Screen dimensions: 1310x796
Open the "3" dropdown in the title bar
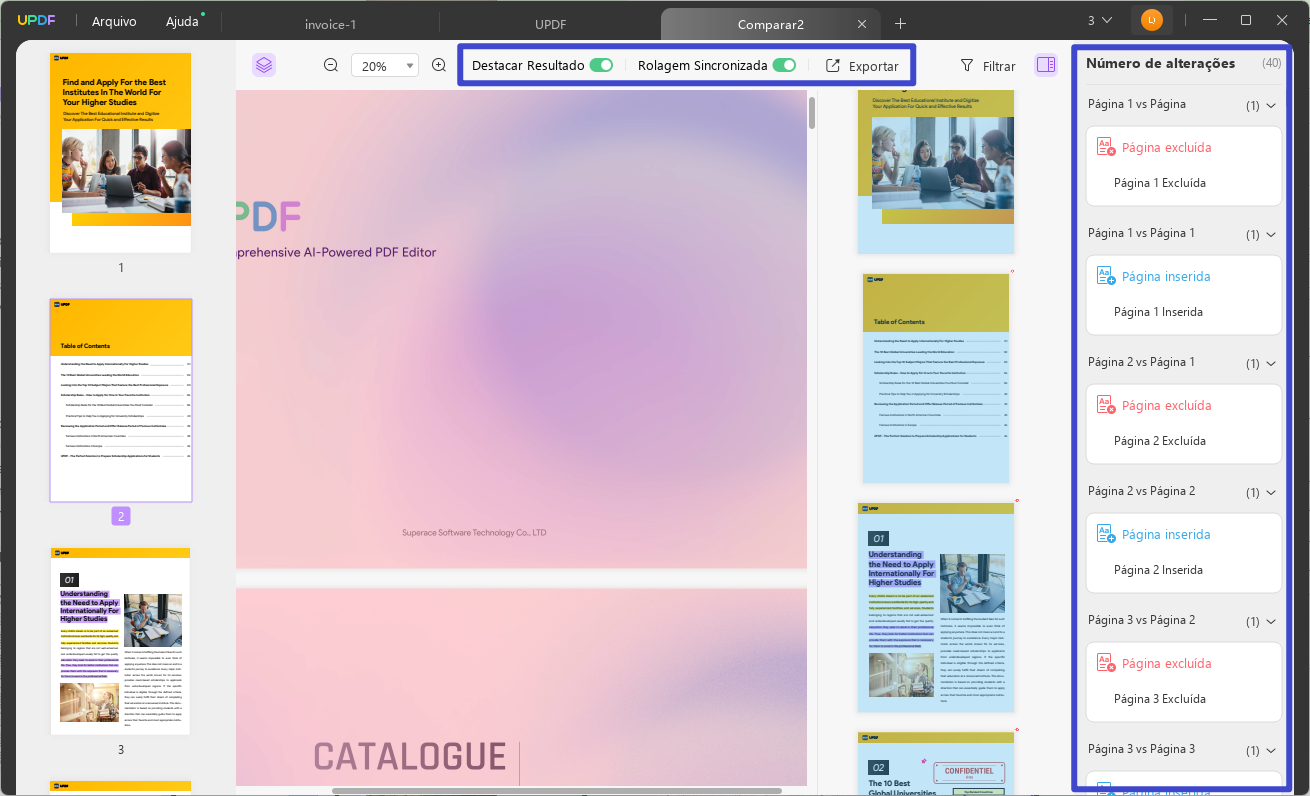pyautogui.click(x=1100, y=19)
